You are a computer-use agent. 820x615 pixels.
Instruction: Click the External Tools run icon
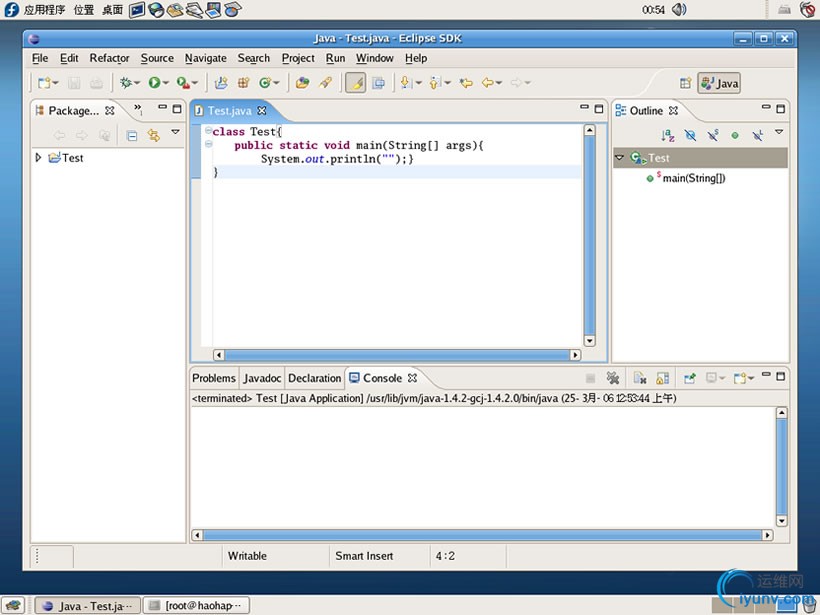[x=183, y=83]
